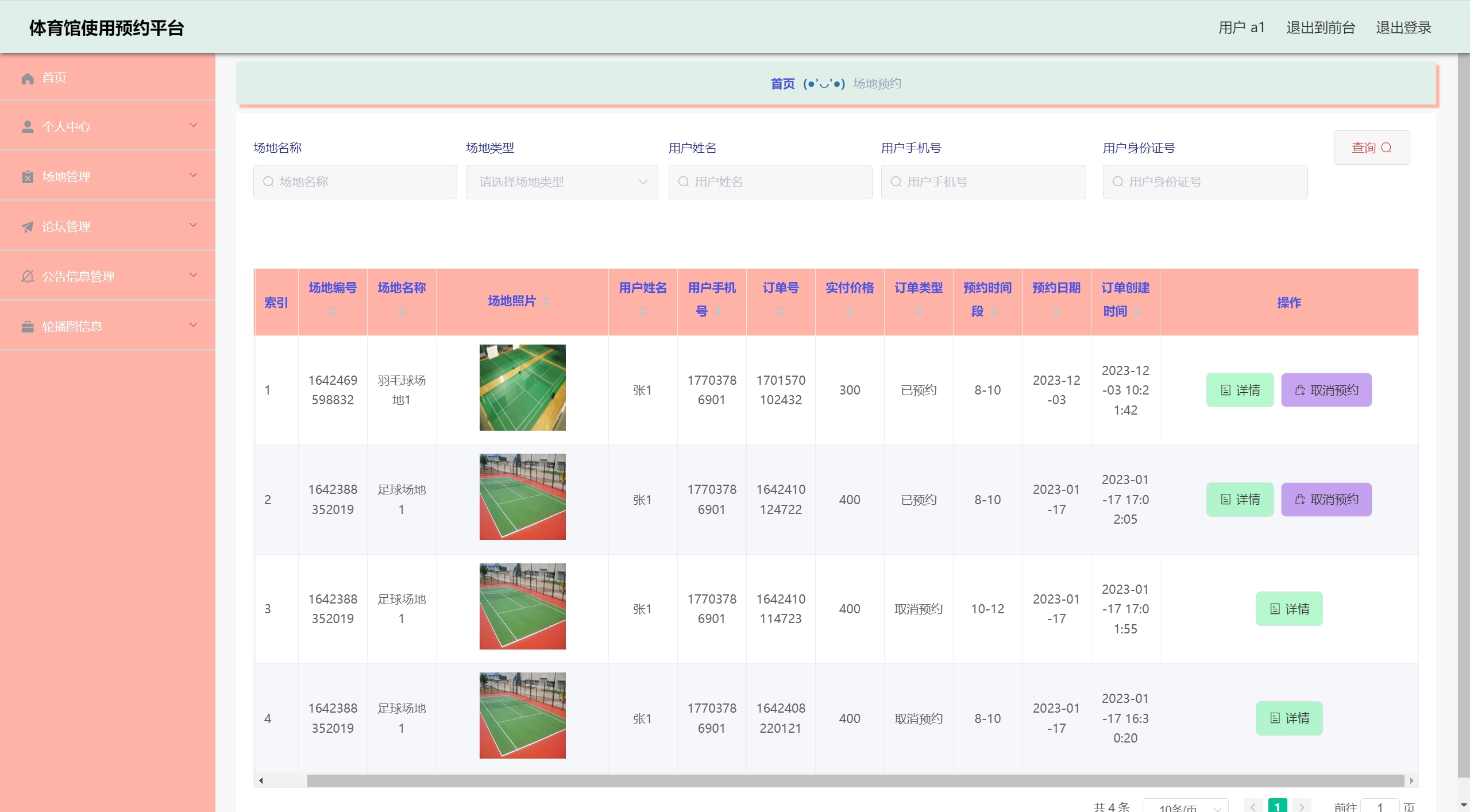Image resolution: width=1470 pixels, height=812 pixels.
Task: Open the 请选择场地类型 dropdown
Action: click(x=561, y=182)
